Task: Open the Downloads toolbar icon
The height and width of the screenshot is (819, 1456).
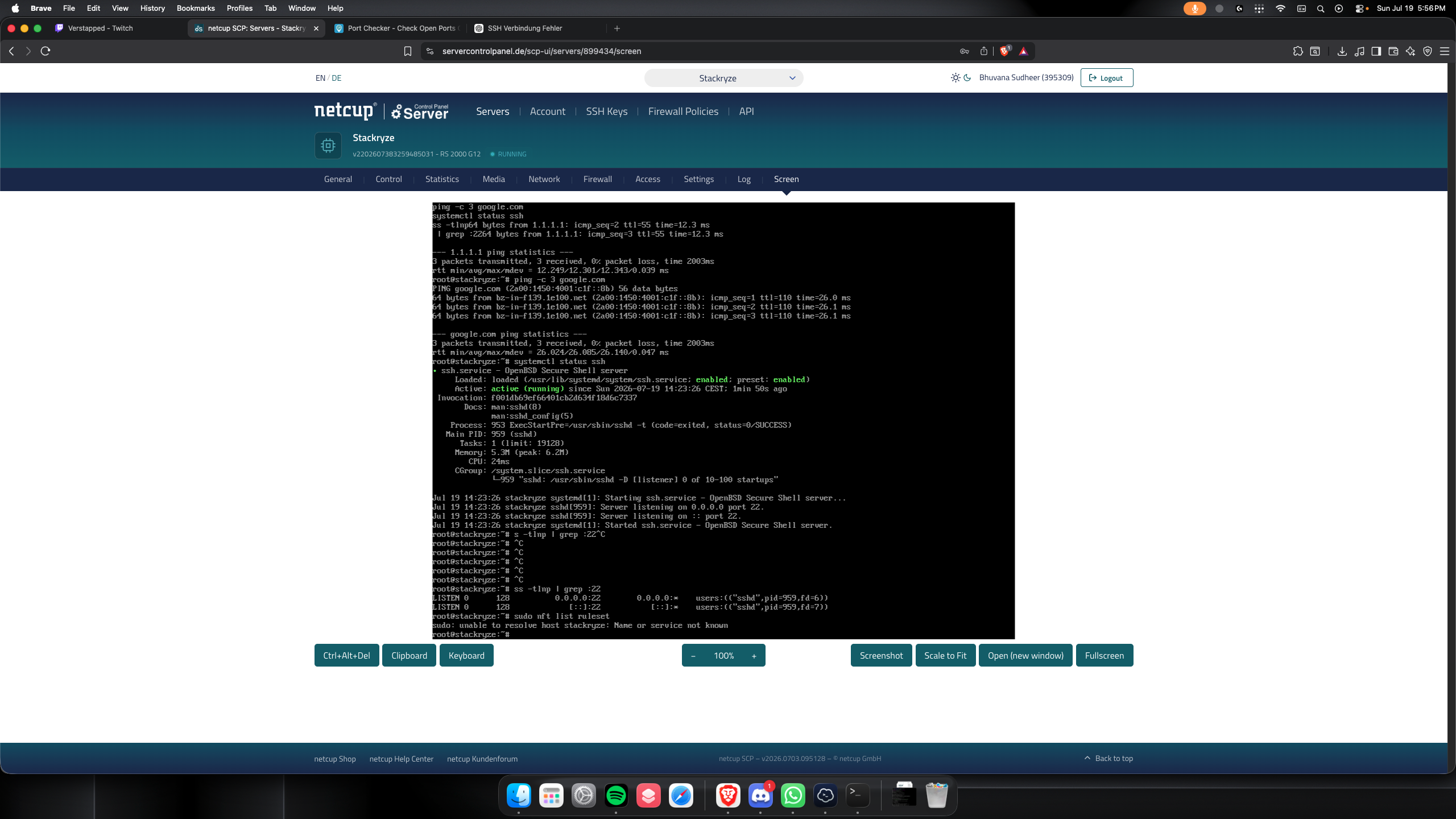Action: pyautogui.click(x=1342, y=51)
